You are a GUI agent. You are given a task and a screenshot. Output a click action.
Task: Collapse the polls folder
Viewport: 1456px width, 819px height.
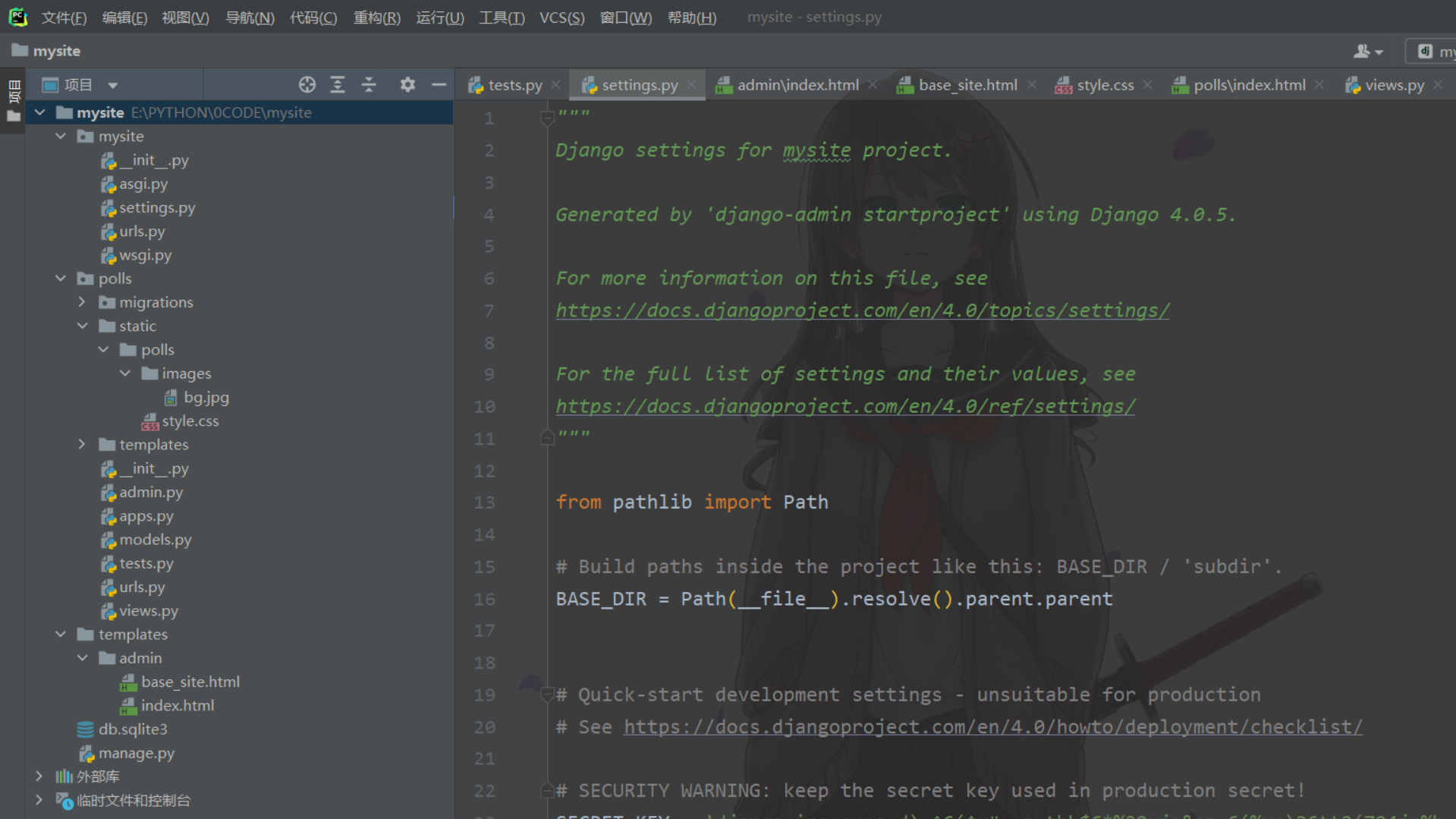click(x=61, y=279)
